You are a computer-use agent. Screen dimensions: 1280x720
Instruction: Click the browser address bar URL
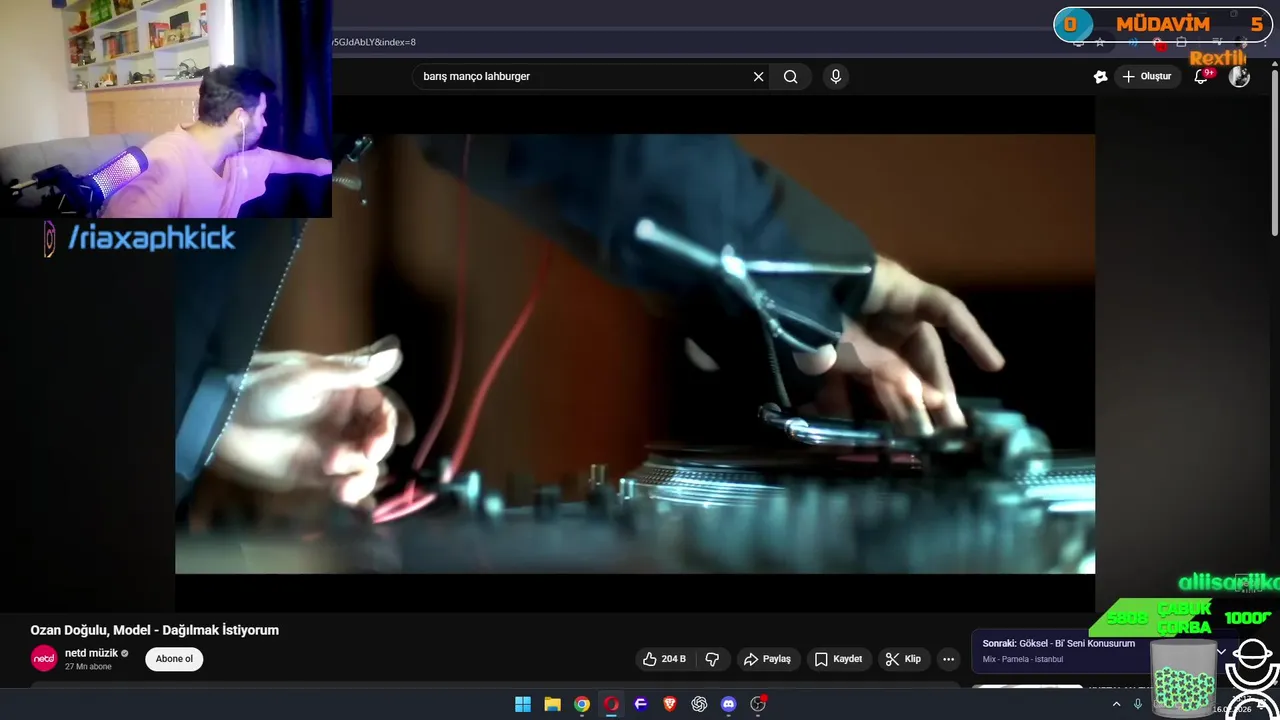coord(375,42)
